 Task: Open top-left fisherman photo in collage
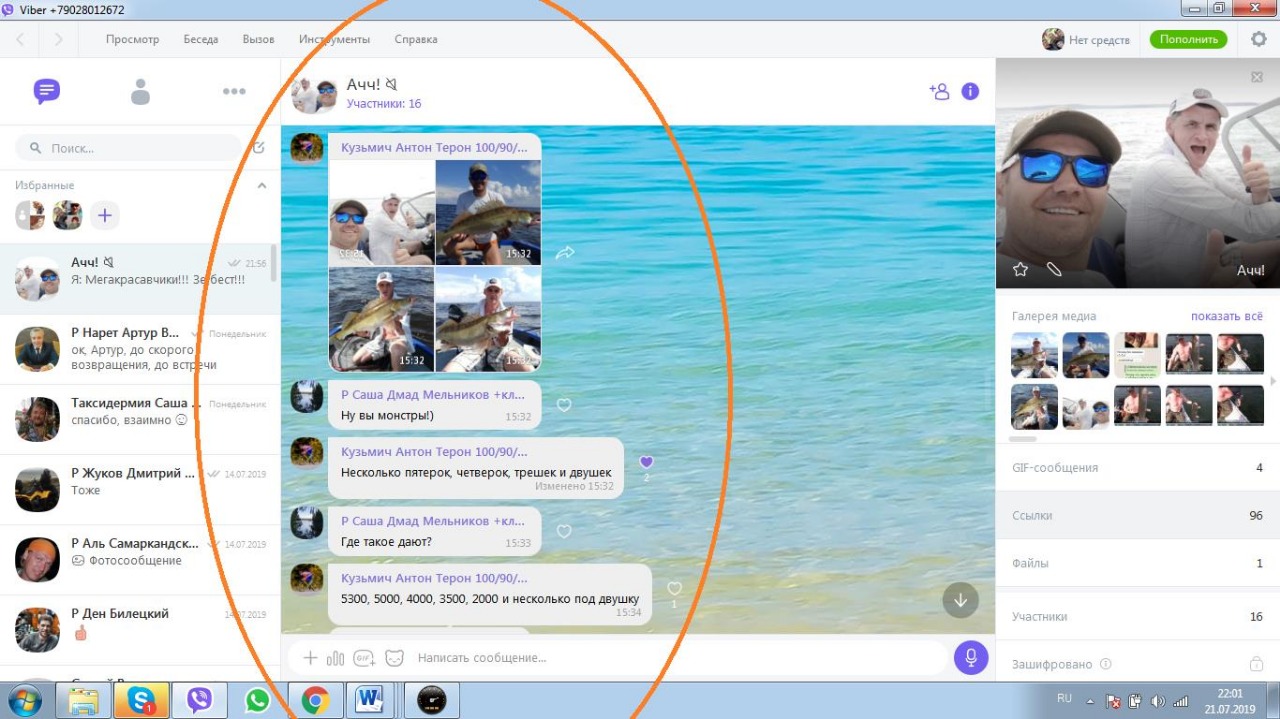(x=381, y=212)
